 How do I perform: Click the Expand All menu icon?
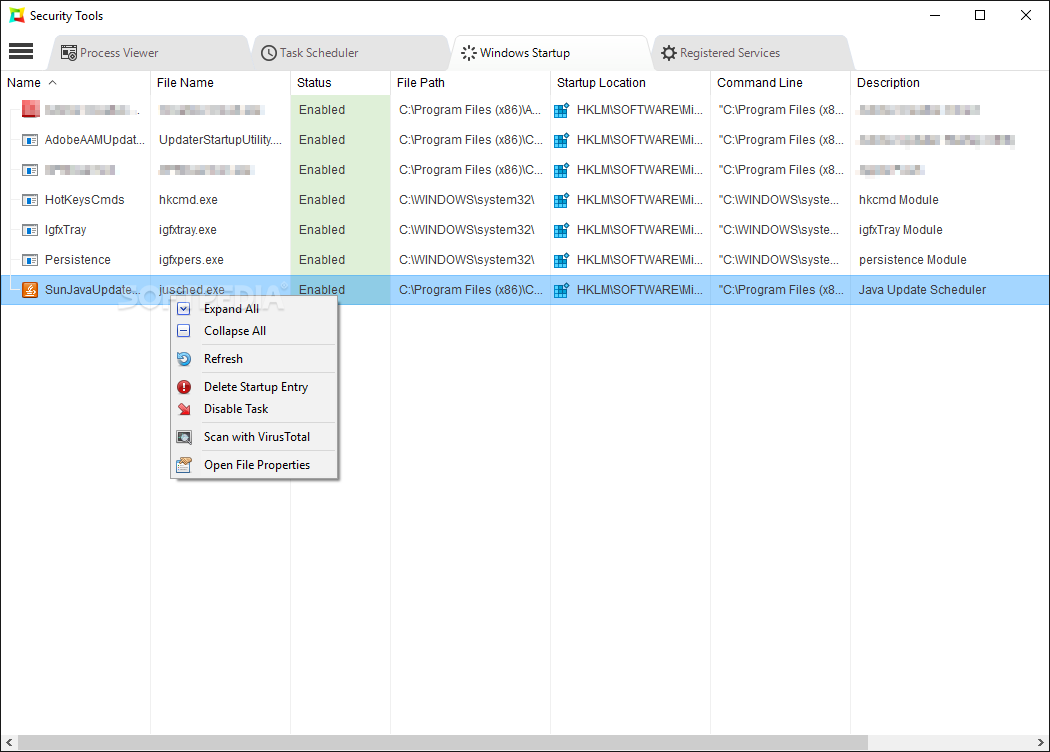[183, 309]
